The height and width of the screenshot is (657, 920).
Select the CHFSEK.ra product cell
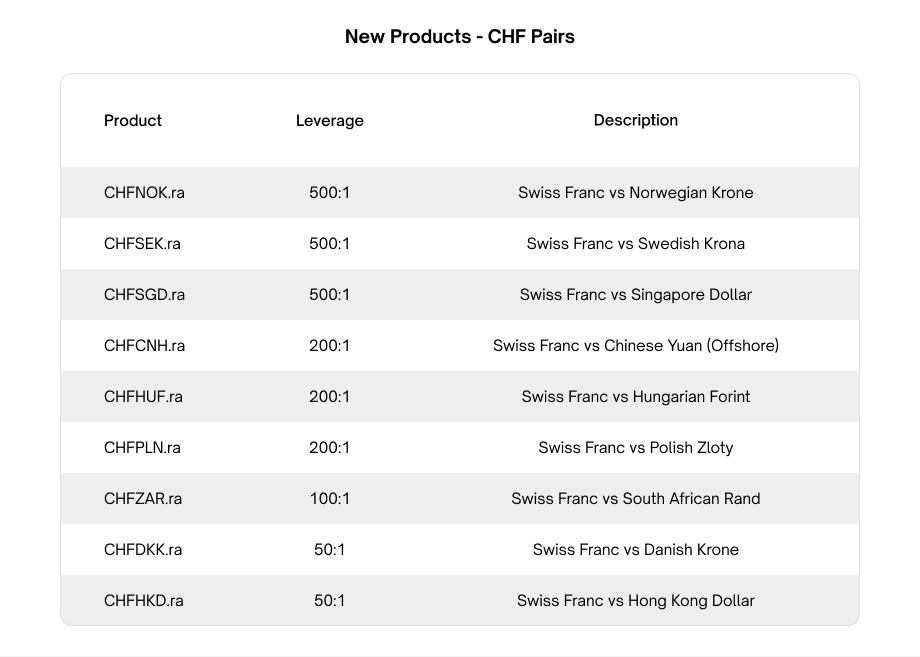coord(142,243)
